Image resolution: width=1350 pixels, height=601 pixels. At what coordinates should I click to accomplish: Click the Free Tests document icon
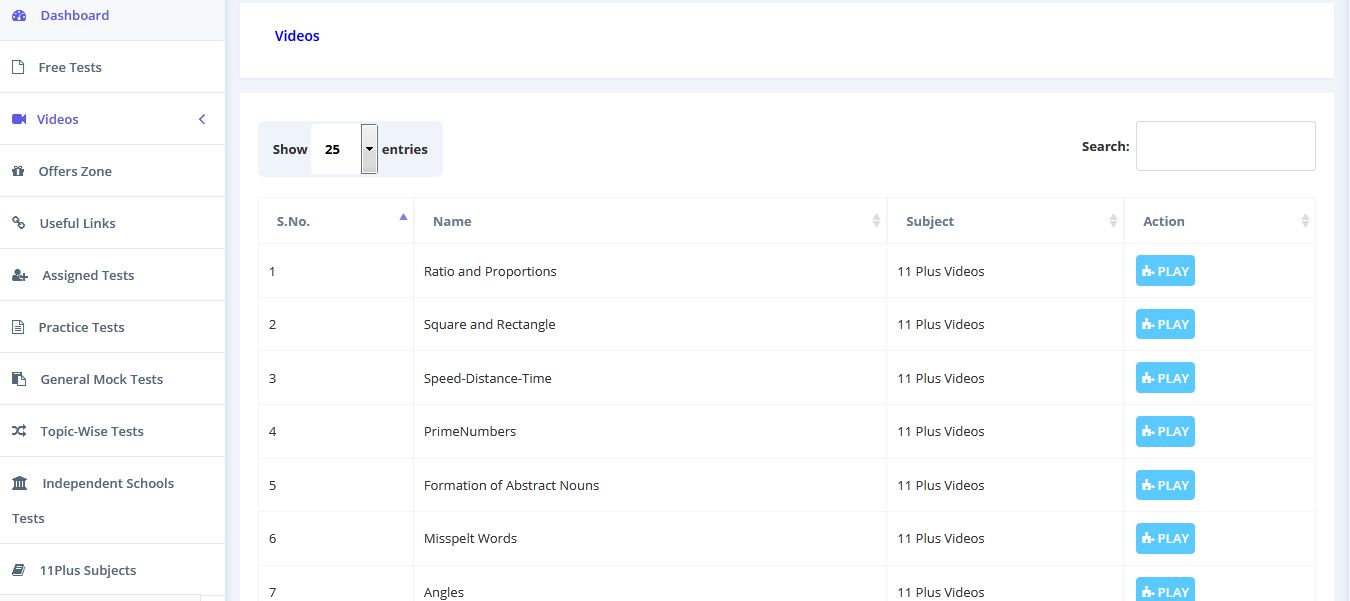point(17,68)
